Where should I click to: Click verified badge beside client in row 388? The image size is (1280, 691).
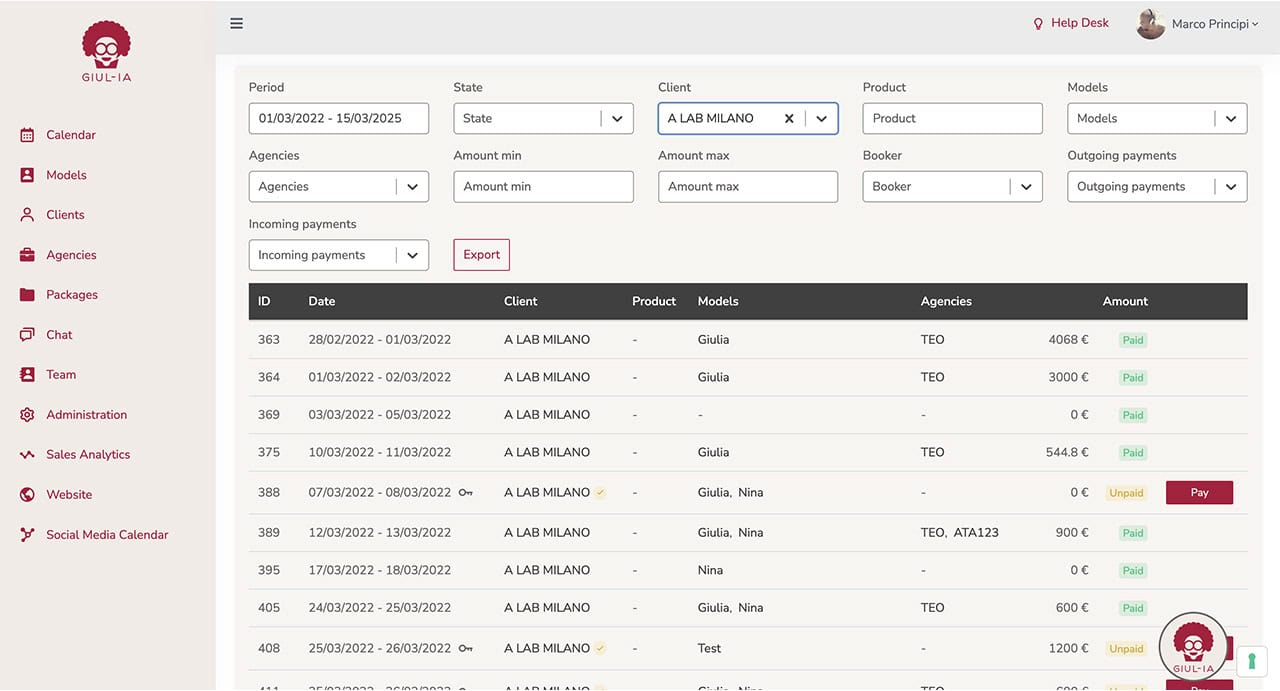click(600, 493)
